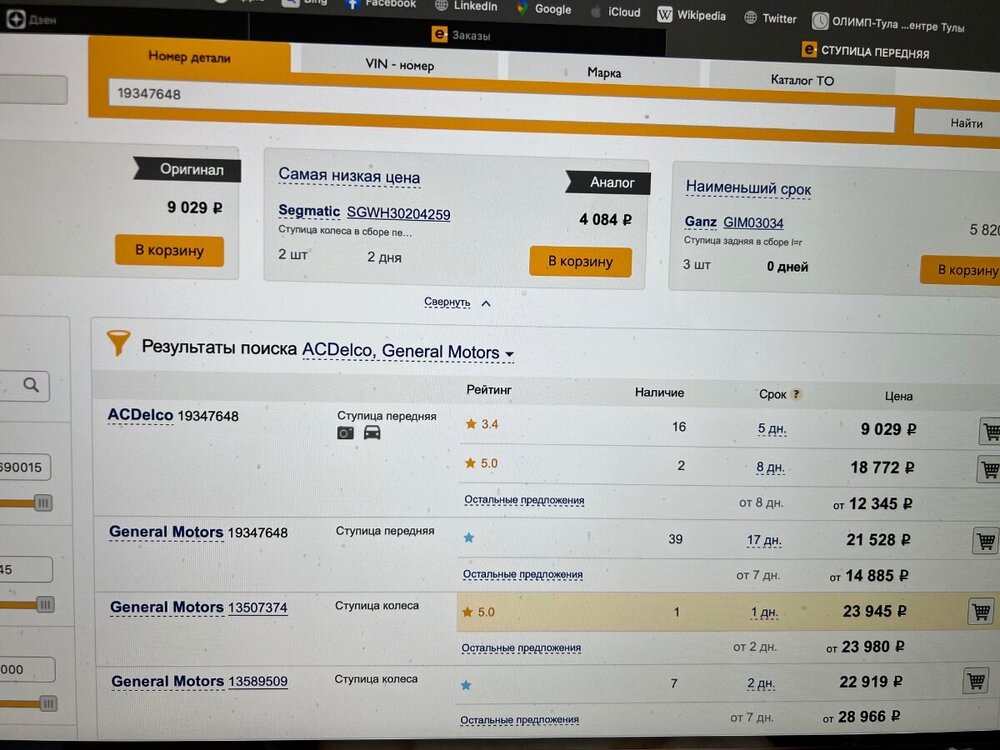
Task: Click the orange filter funnel icon
Action: (x=119, y=344)
